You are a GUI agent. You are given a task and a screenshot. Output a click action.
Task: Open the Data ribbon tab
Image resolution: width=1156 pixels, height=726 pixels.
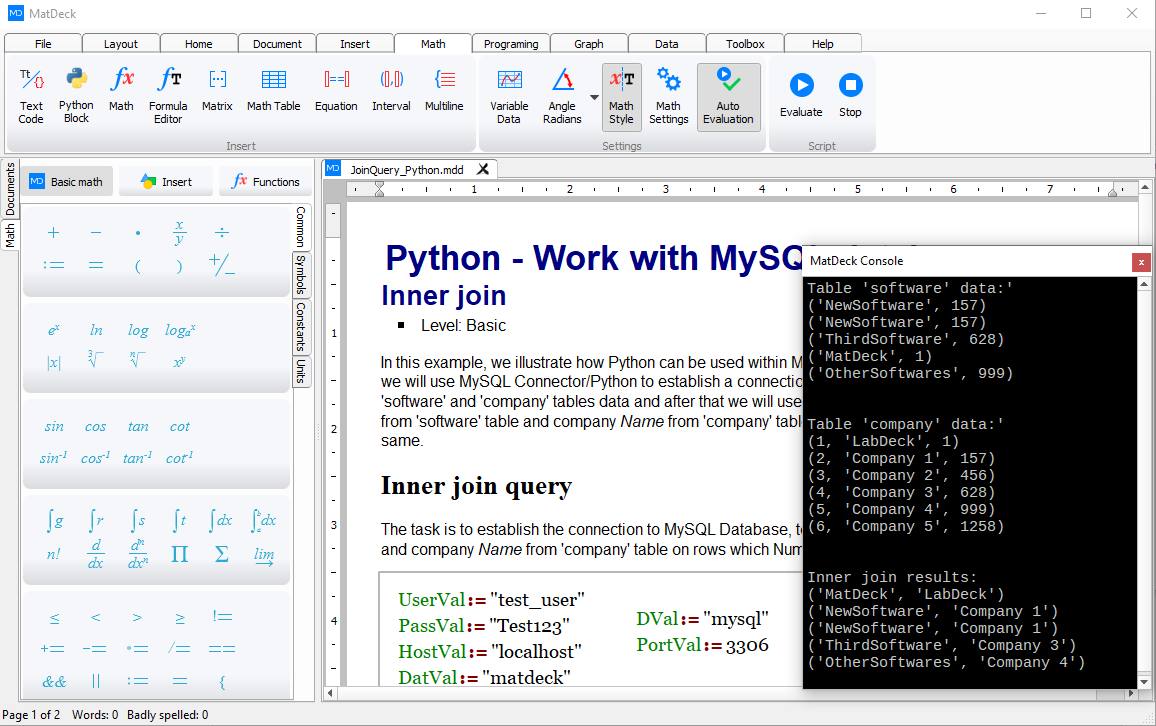(666, 43)
